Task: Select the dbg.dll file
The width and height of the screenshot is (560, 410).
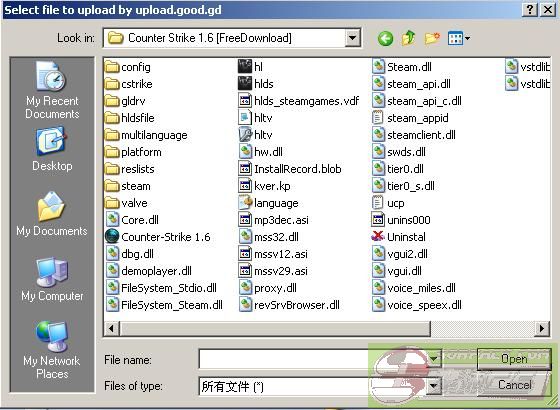Action: (x=130, y=254)
